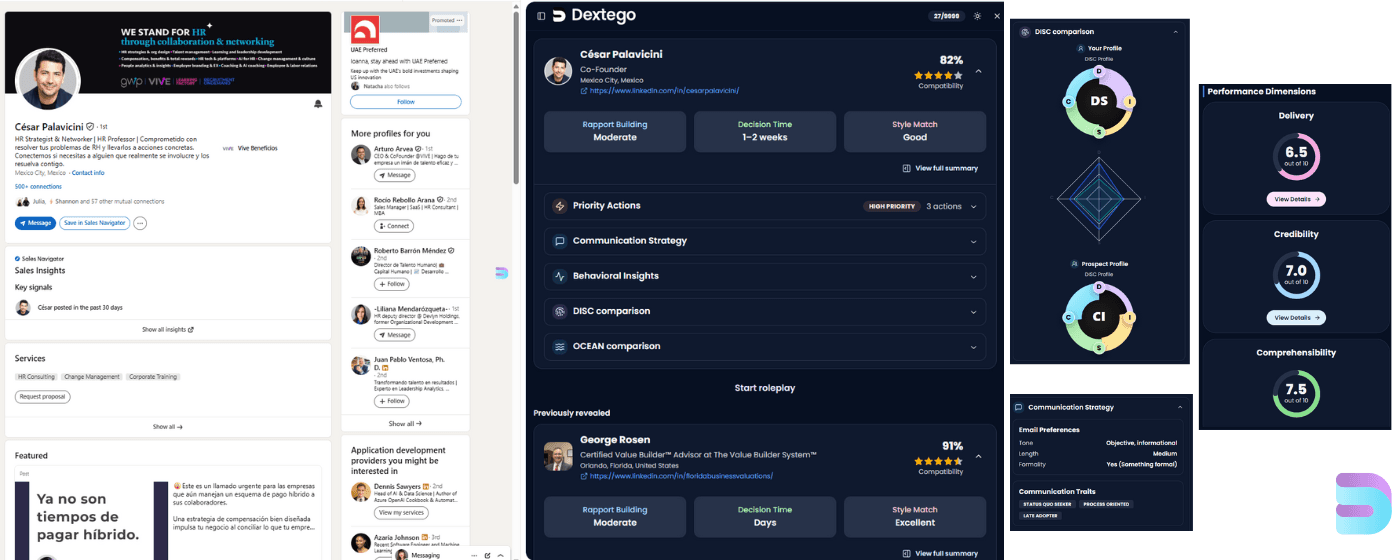Screen dimensions: 1400x560
Task: Click the Communication Strategy chat icon
Action: click(560, 241)
